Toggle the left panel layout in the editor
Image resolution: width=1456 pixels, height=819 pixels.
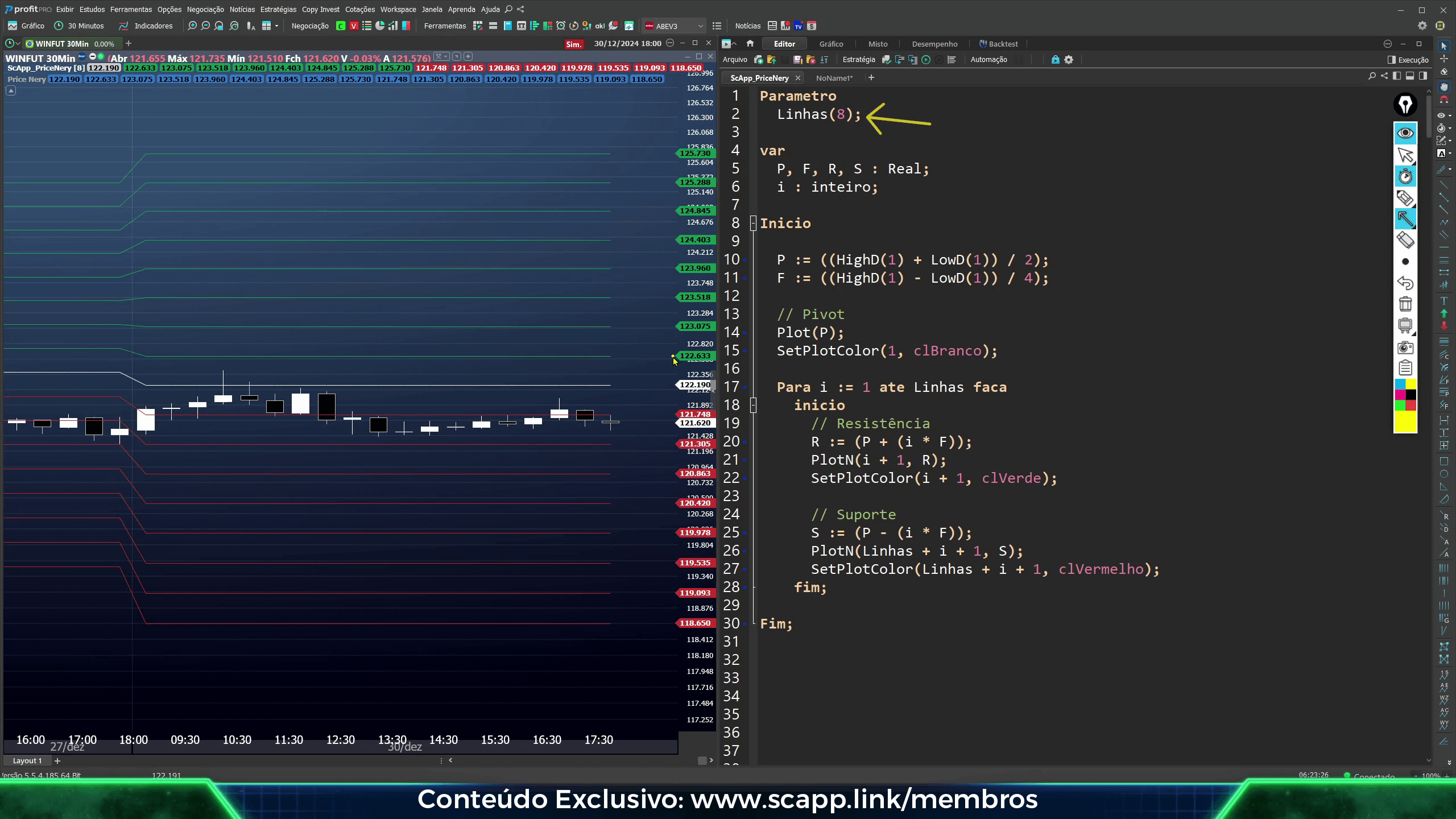point(1397,76)
